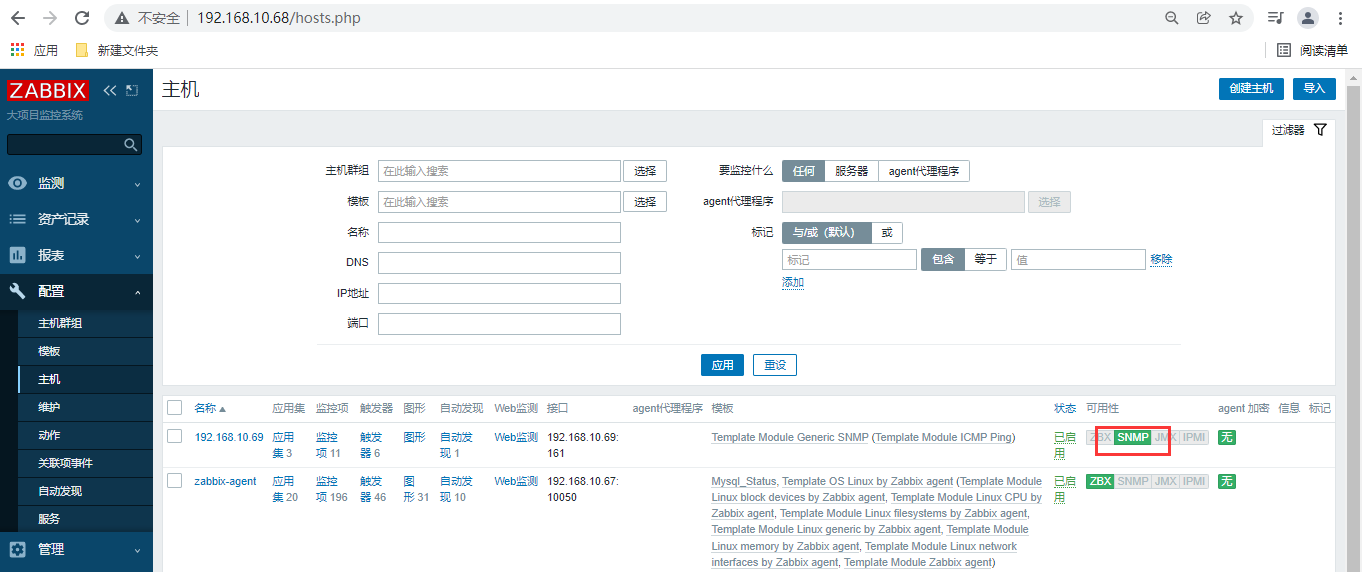Choose 或 tag mode
Image resolution: width=1362 pixels, height=572 pixels.
point(887,232)
